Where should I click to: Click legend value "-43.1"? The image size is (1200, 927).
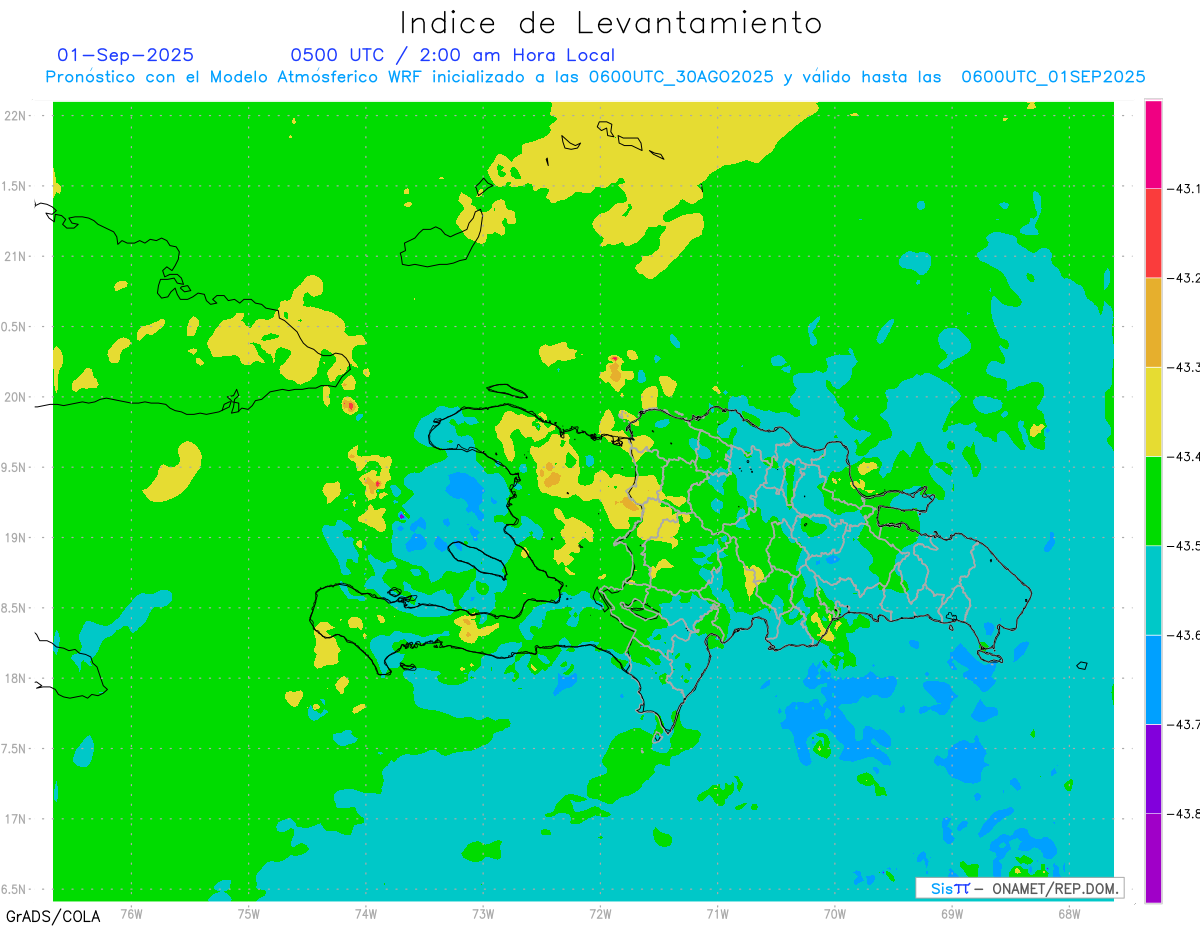[x=1183, y=188]
